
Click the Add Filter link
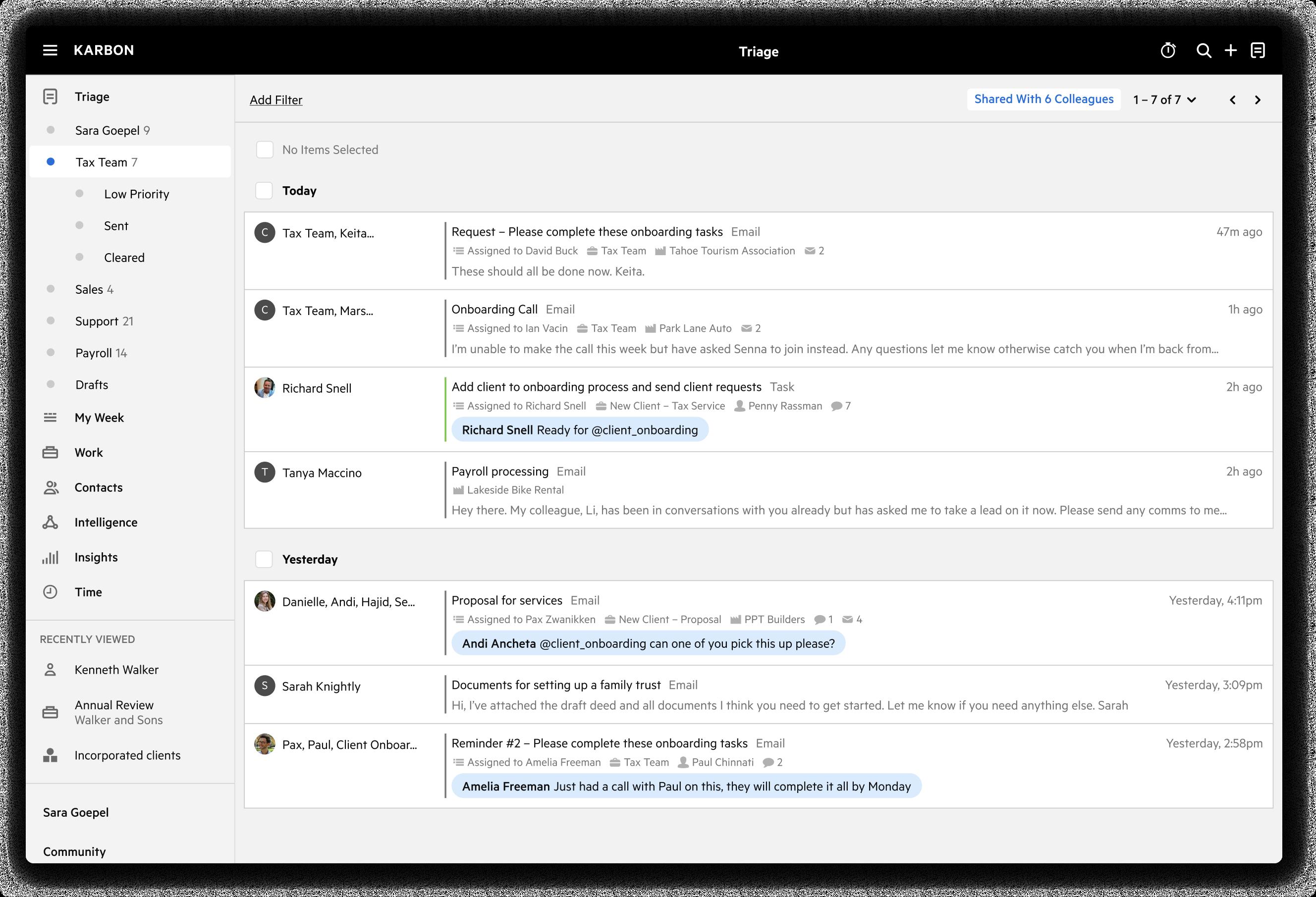(x=275, y=100)
